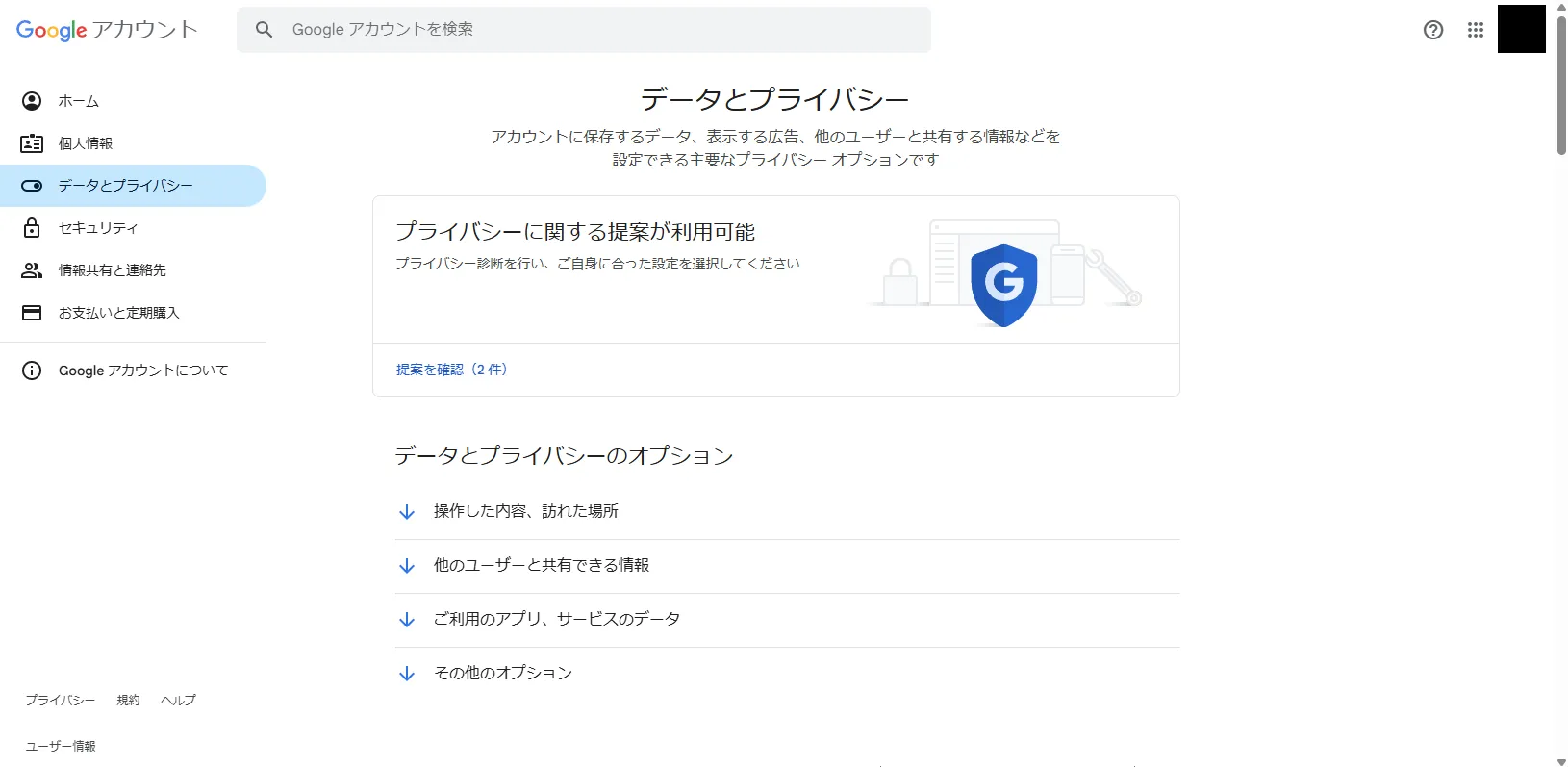Click the 個人情報 ID card icon
The image size is (1568, 767).
pos(32,143)
